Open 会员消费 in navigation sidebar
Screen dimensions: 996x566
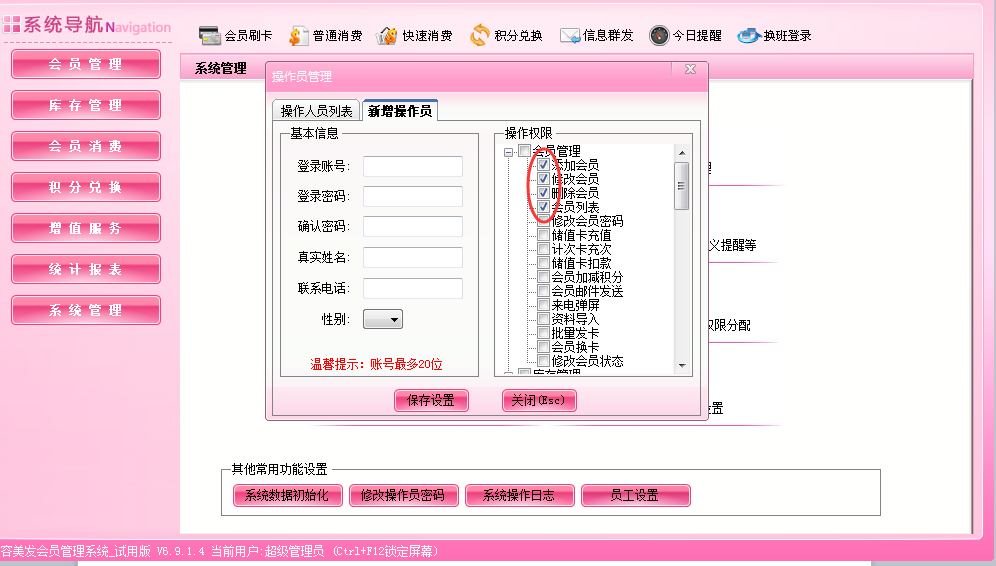coord(86,146)
